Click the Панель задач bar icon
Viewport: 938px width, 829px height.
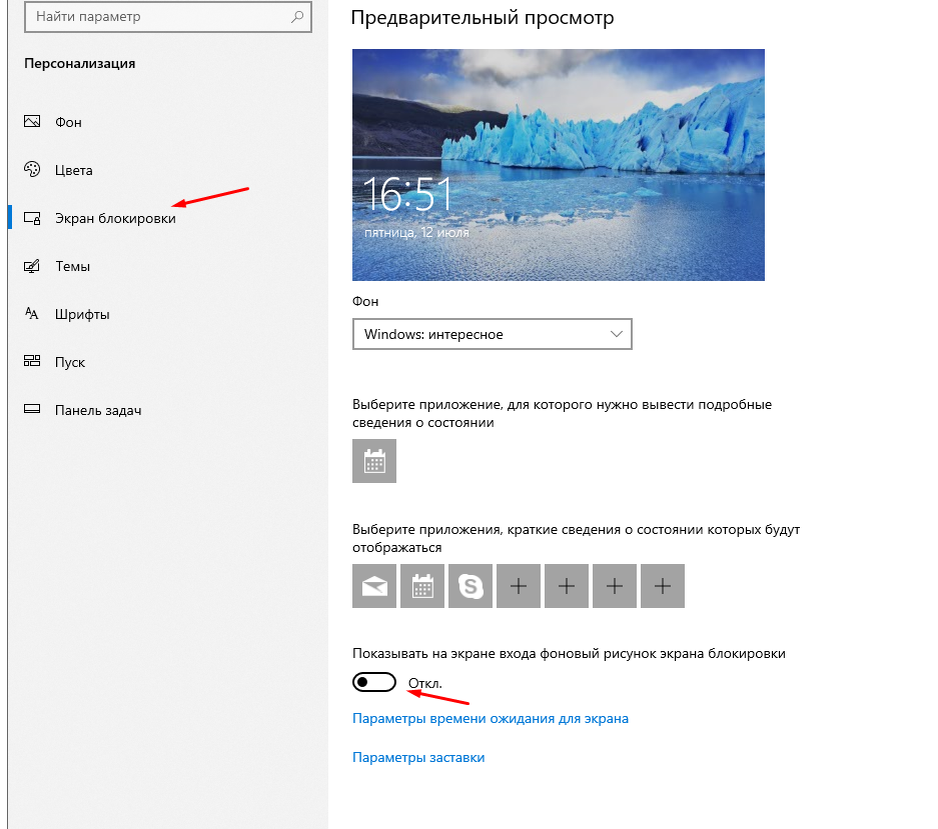[32, 409]
